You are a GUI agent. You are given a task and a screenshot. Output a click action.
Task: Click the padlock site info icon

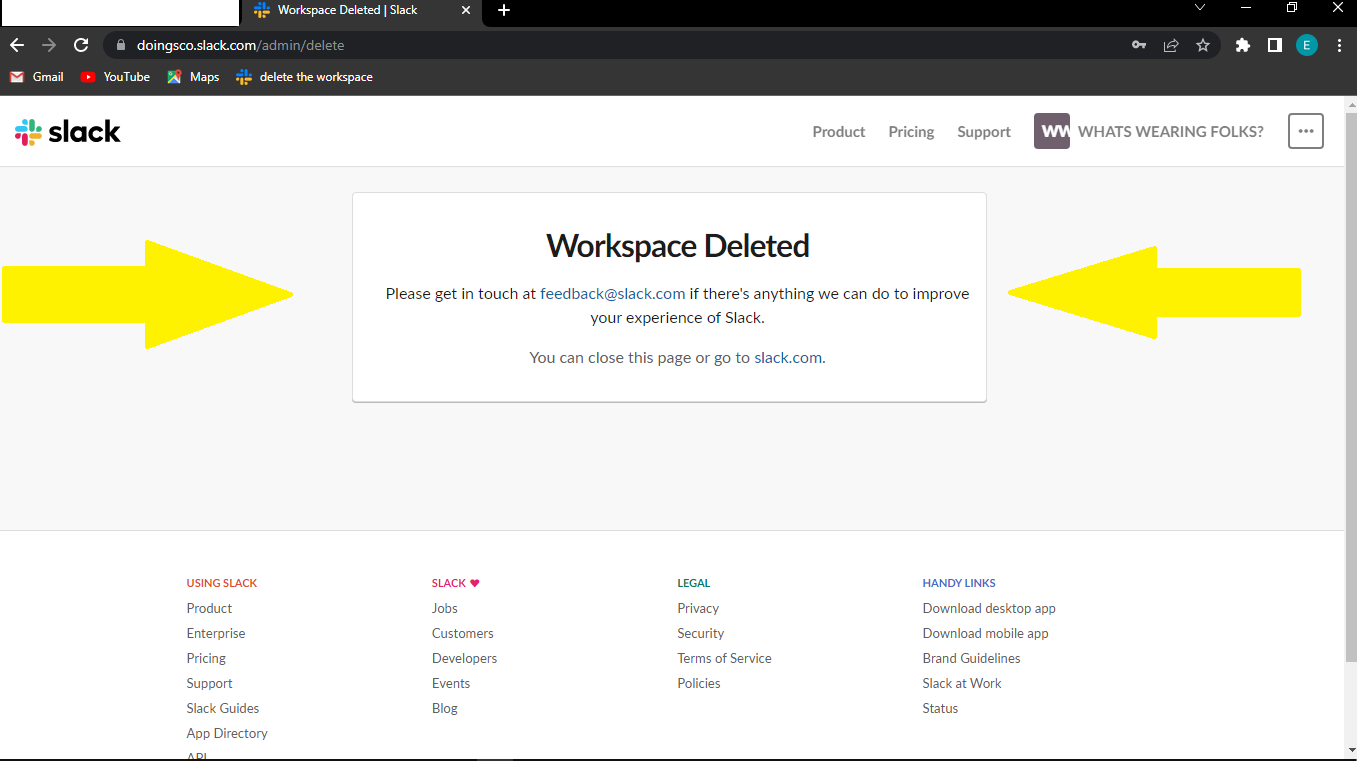(x=121, y=45)
